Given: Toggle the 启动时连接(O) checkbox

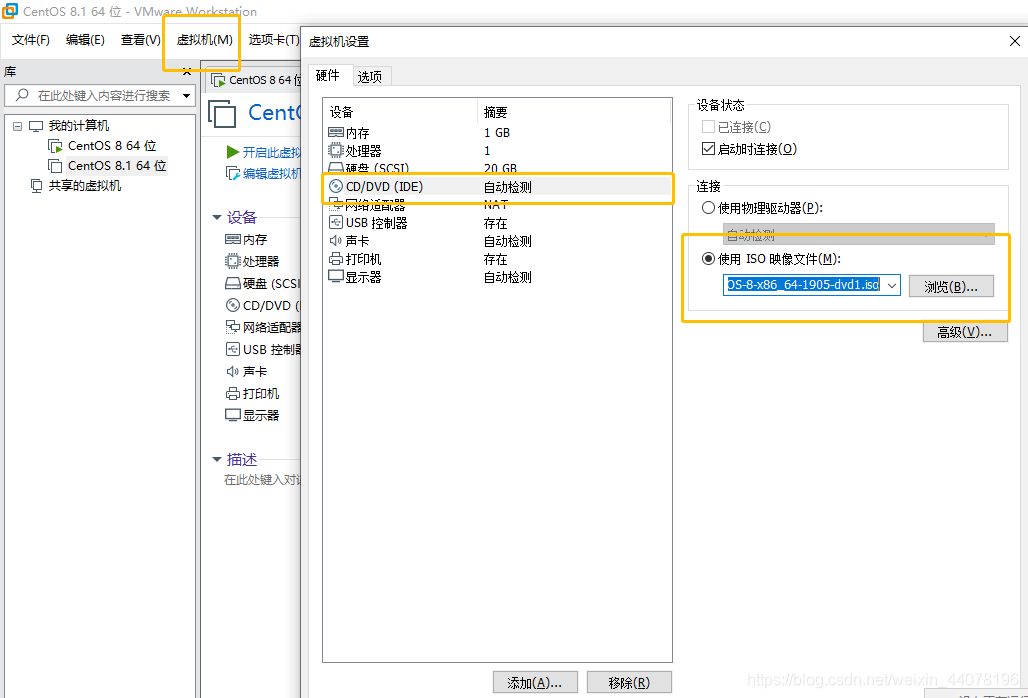Looking at the screenshot, I should [x=708, y=149].
